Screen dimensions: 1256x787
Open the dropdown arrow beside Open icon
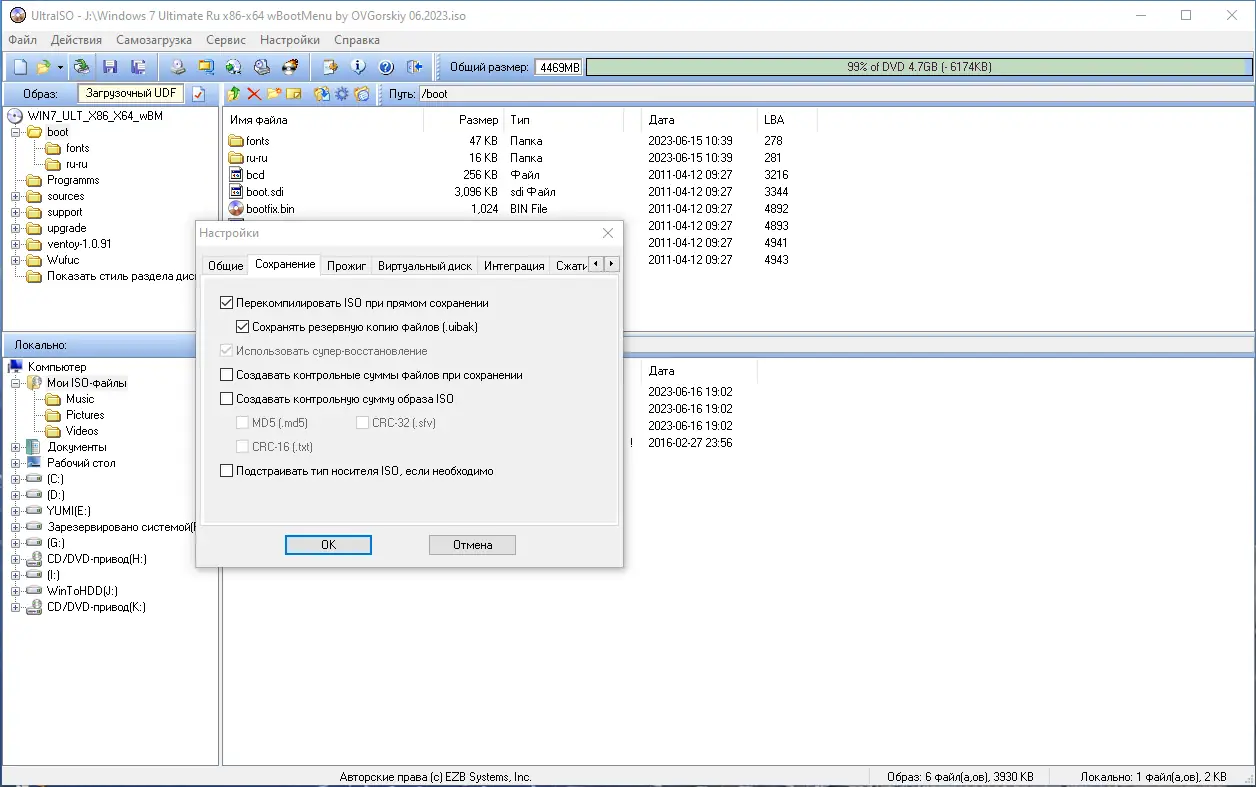[x=60, y=67]
